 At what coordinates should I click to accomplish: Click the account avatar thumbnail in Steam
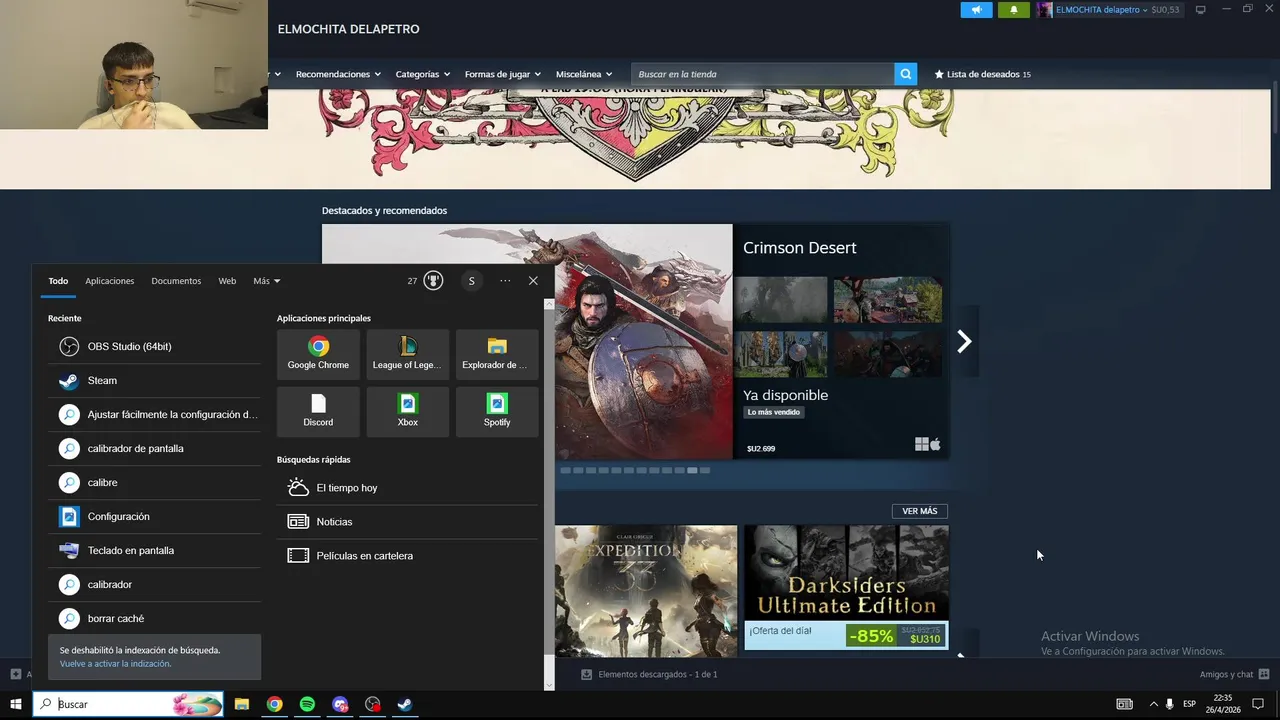click(1045, 10)
